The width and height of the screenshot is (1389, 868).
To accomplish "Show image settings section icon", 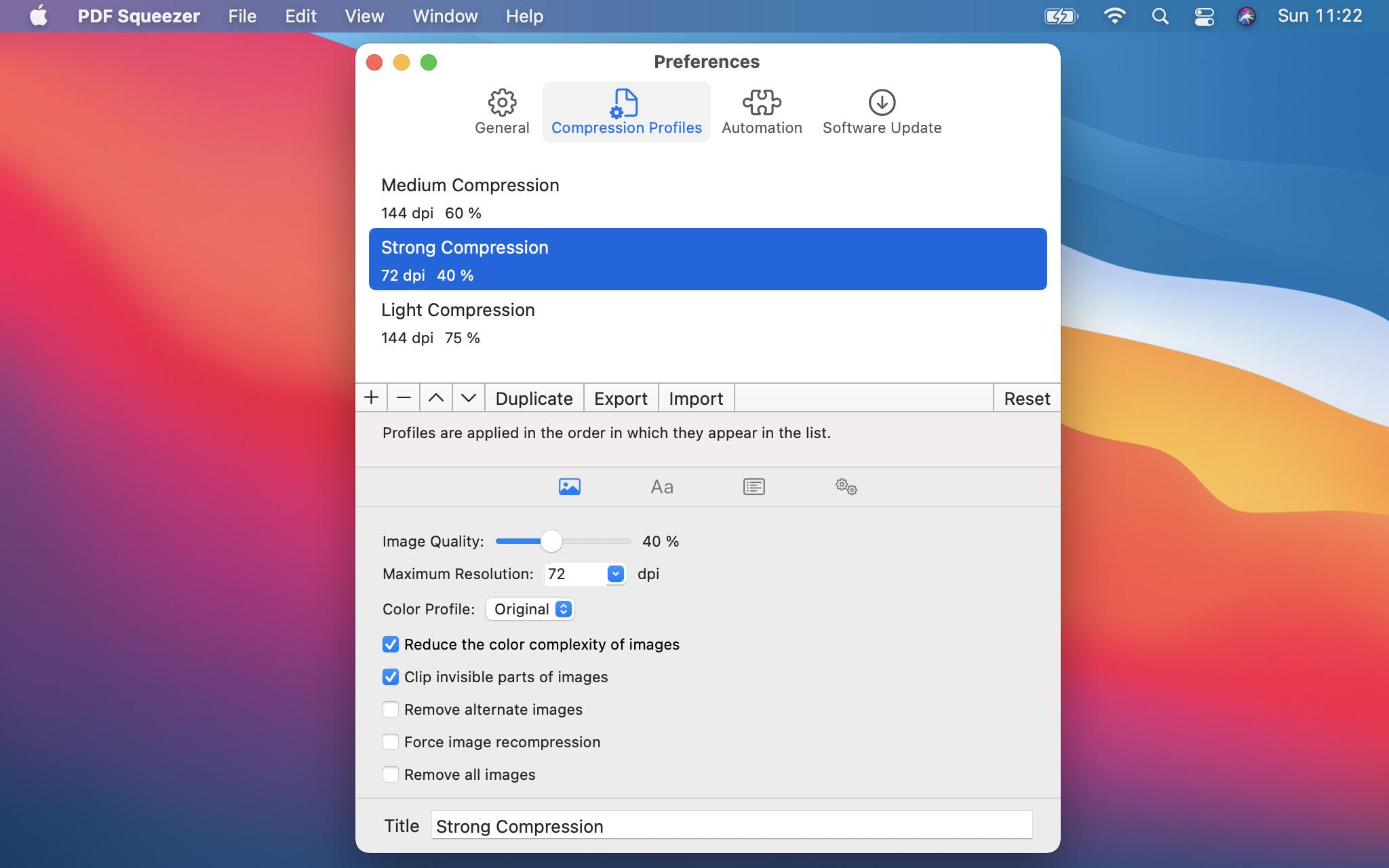I will point(570,486).
